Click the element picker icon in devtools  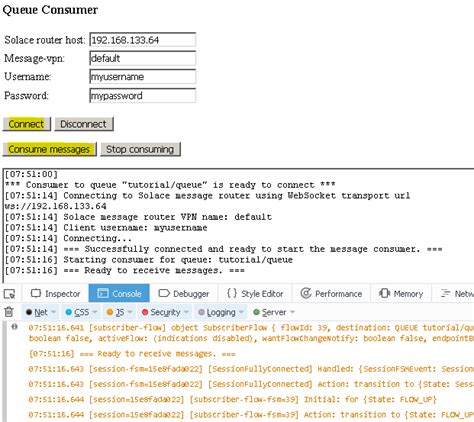[10, 294]
